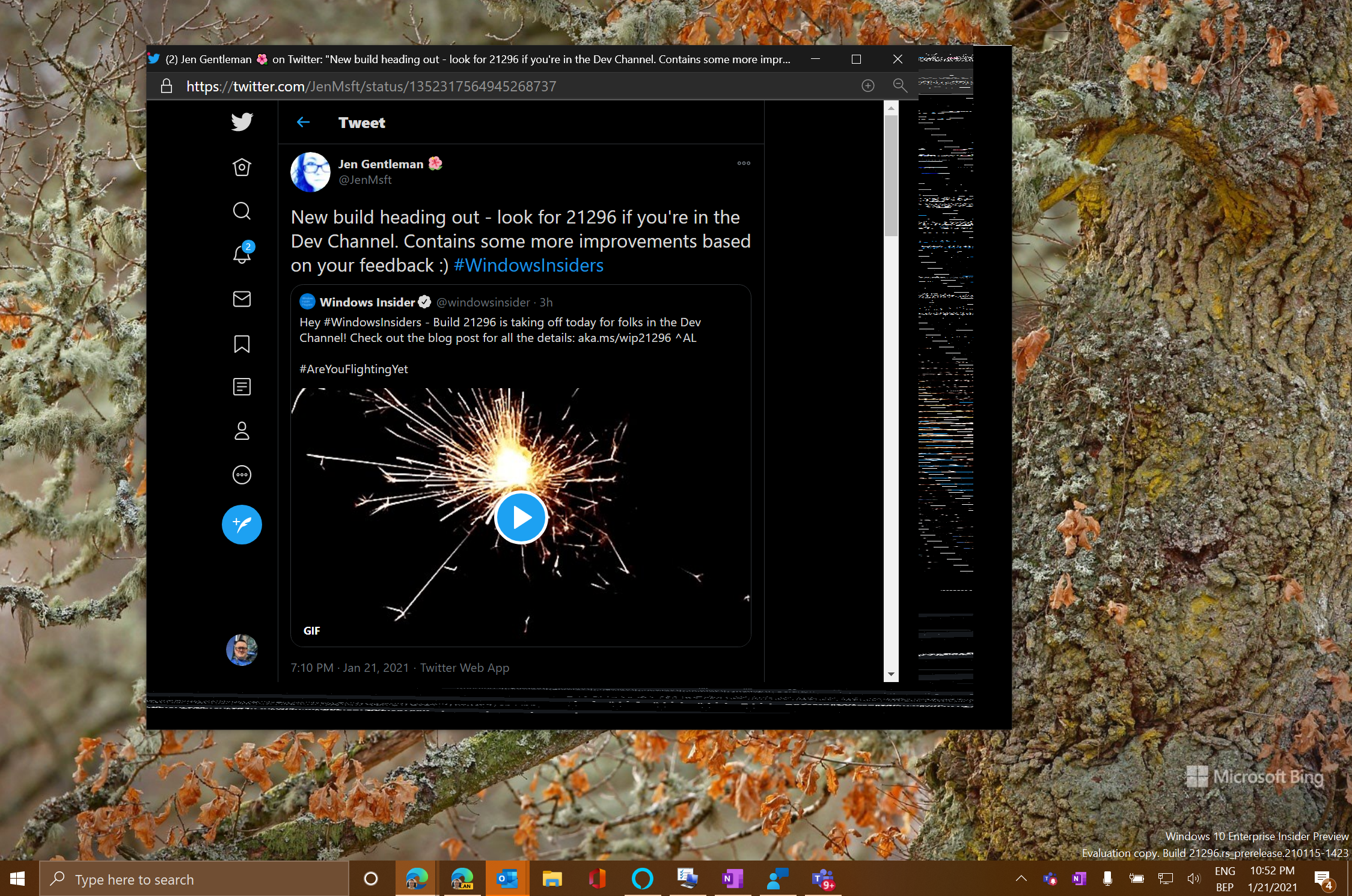The height and width of the screenshot is (896, 1352).
Task: Play the sparkler GIF
Action: (x=521, y=517)
